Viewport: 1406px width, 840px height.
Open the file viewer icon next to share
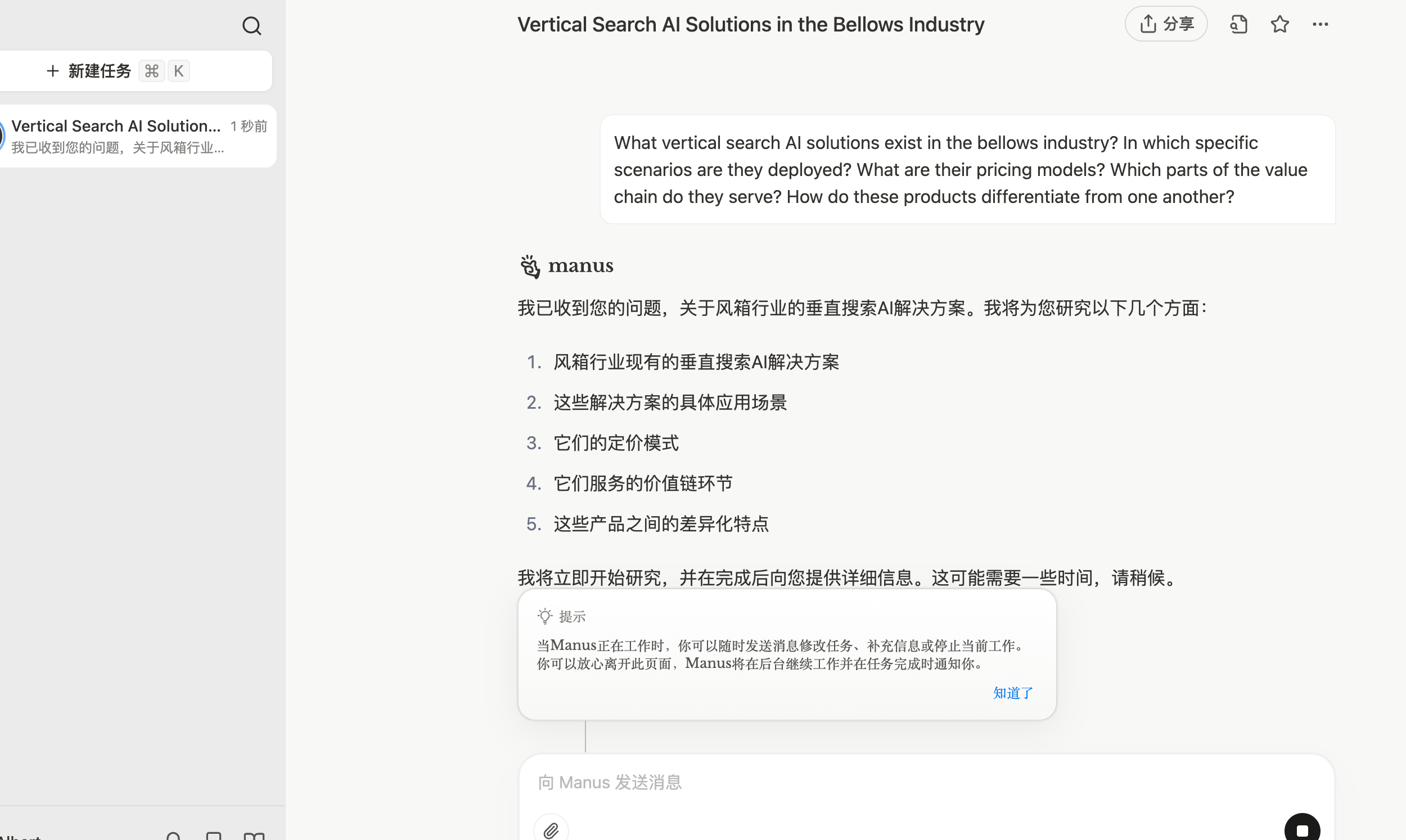1238,24
